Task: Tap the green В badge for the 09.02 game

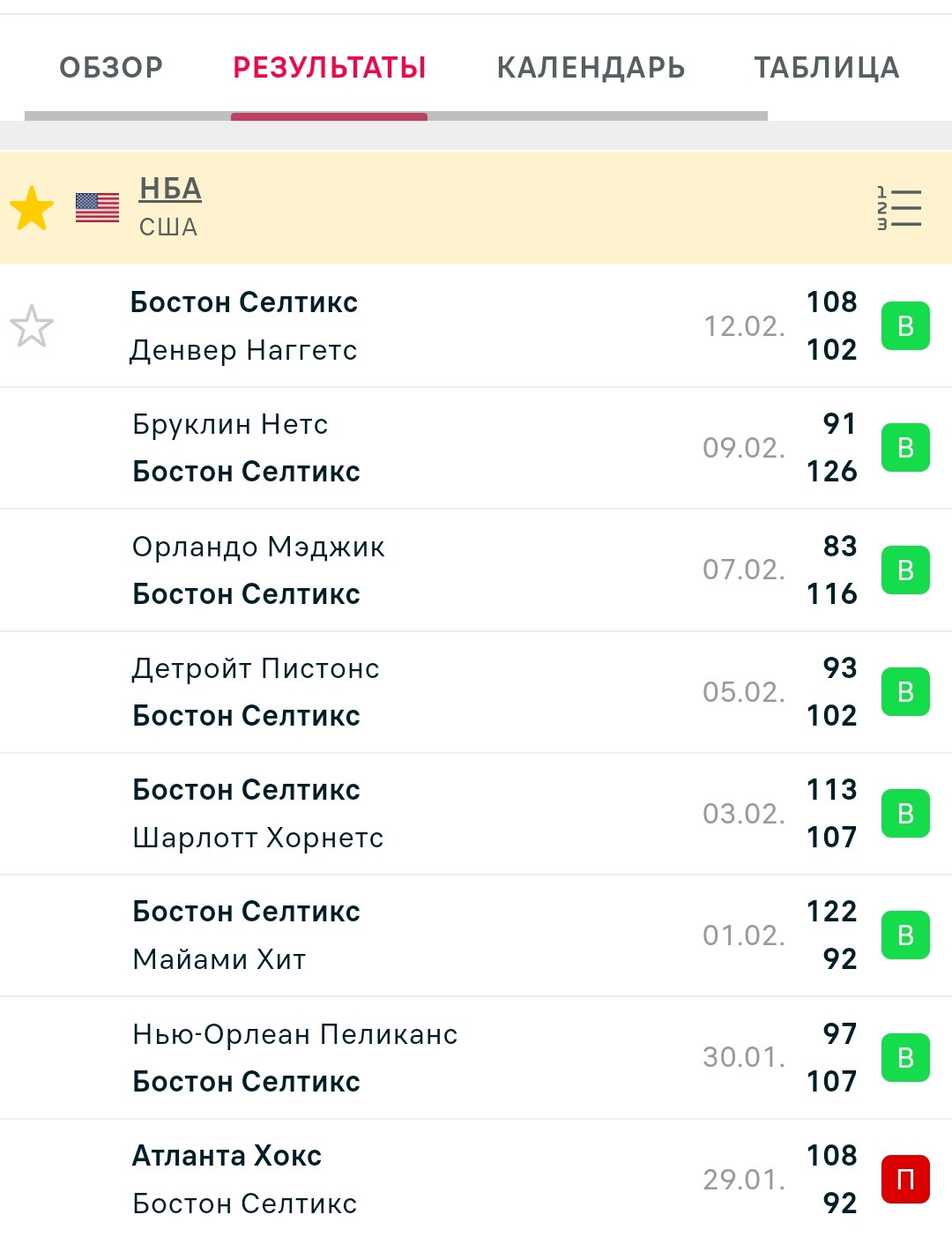Action: [x=905, y=448]
